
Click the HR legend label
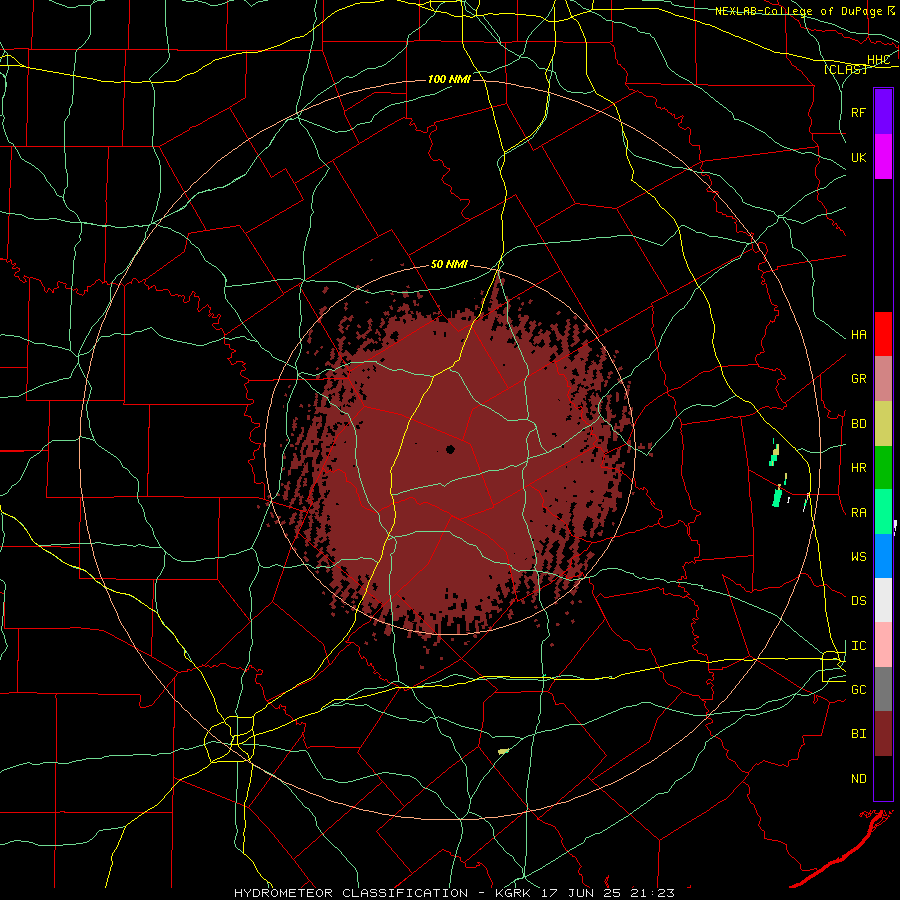point(858,468)
